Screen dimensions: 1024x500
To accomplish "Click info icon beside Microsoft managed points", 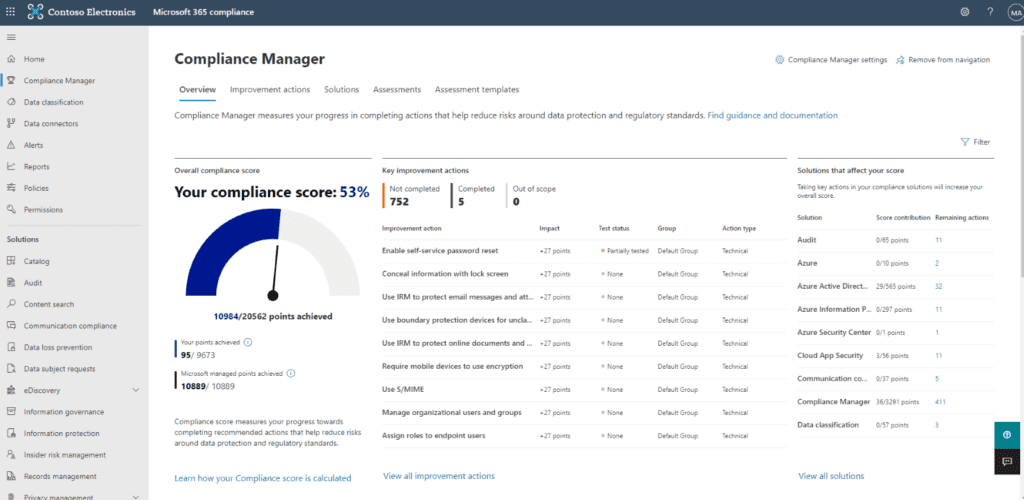I will (x=291, y=374).
